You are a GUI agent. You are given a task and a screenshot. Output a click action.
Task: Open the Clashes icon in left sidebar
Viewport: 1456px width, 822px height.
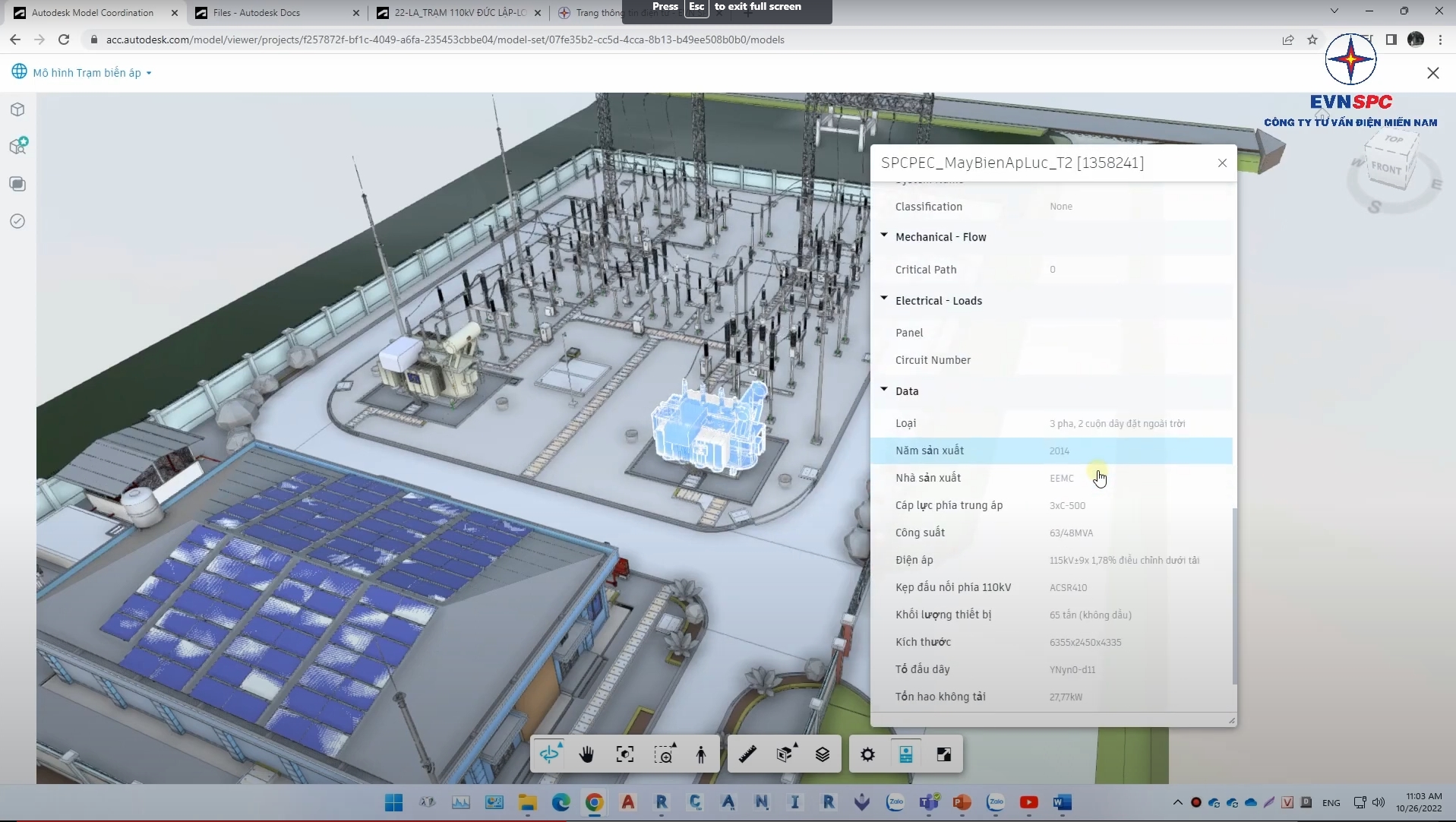[18, 146]
